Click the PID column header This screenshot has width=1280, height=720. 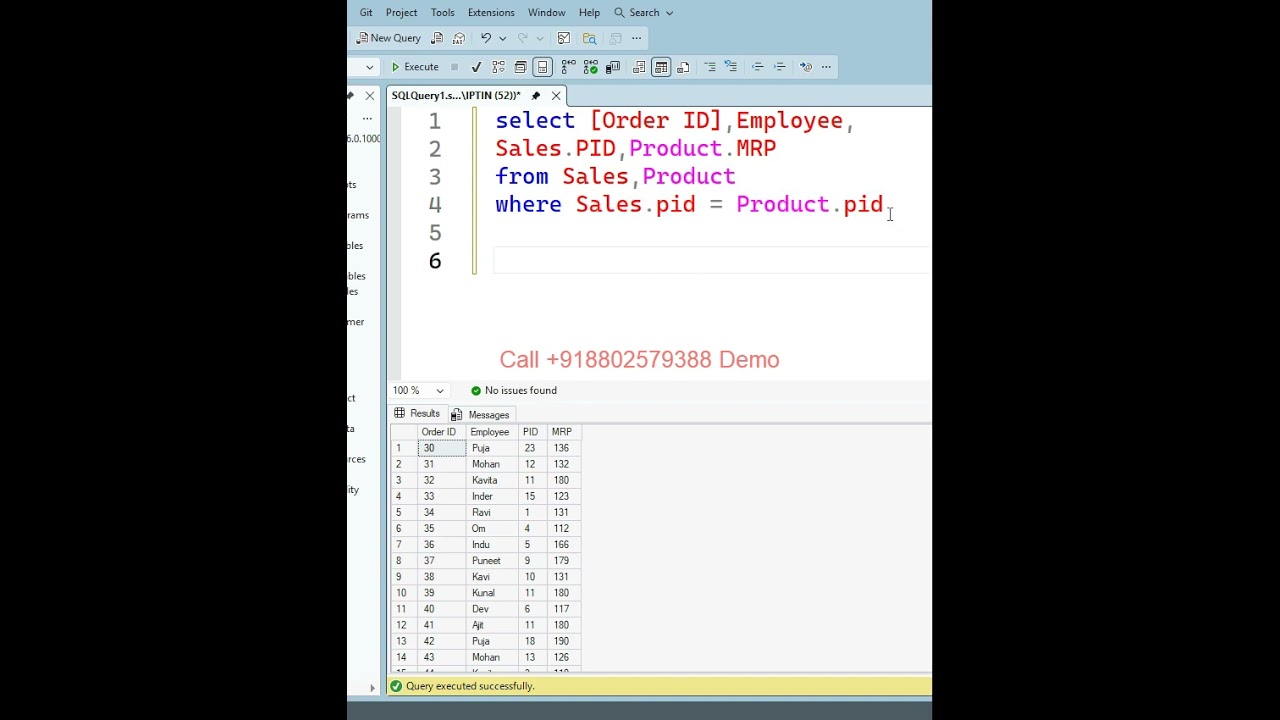pos(533,432)
